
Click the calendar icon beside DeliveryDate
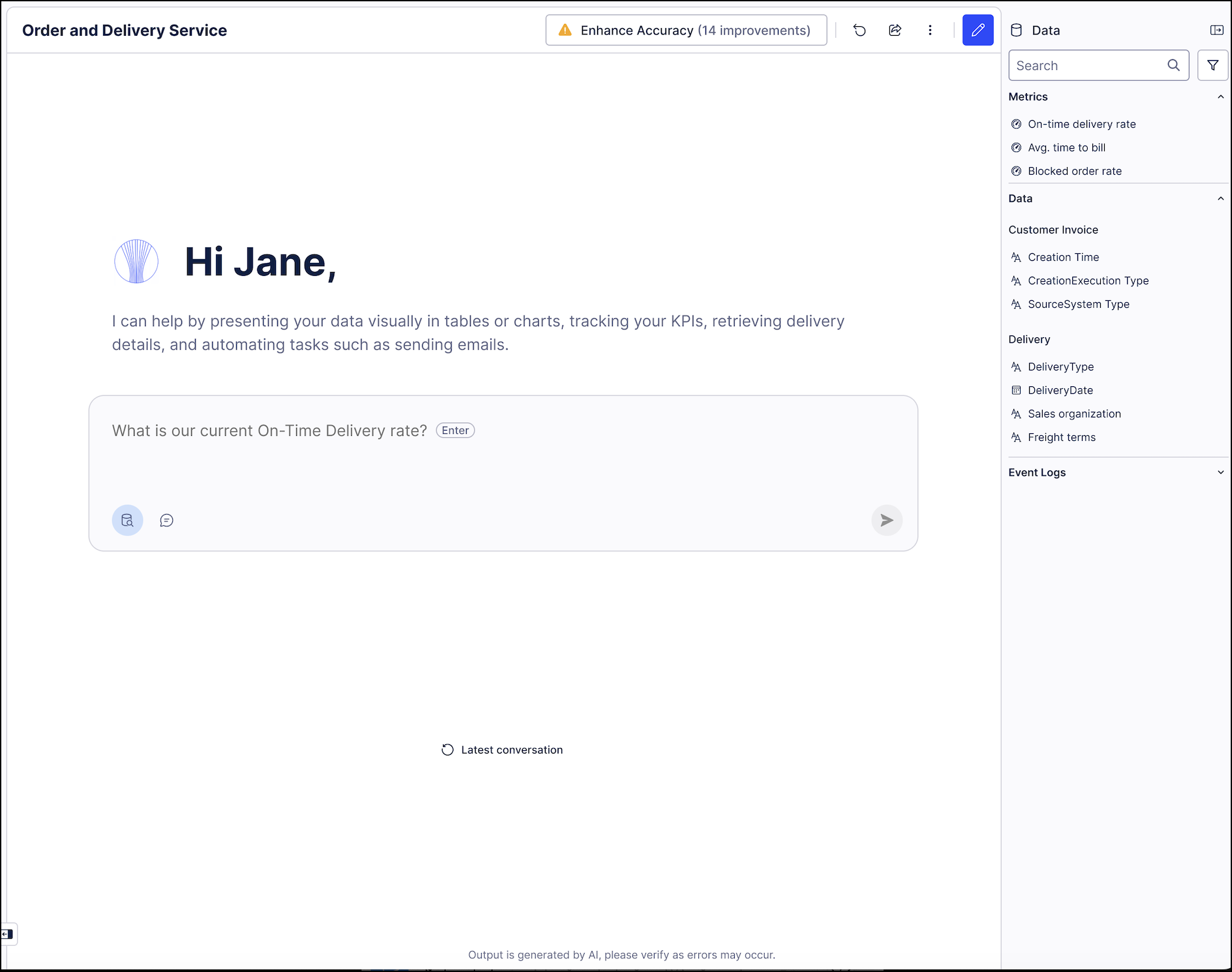tap(1016, 390)
